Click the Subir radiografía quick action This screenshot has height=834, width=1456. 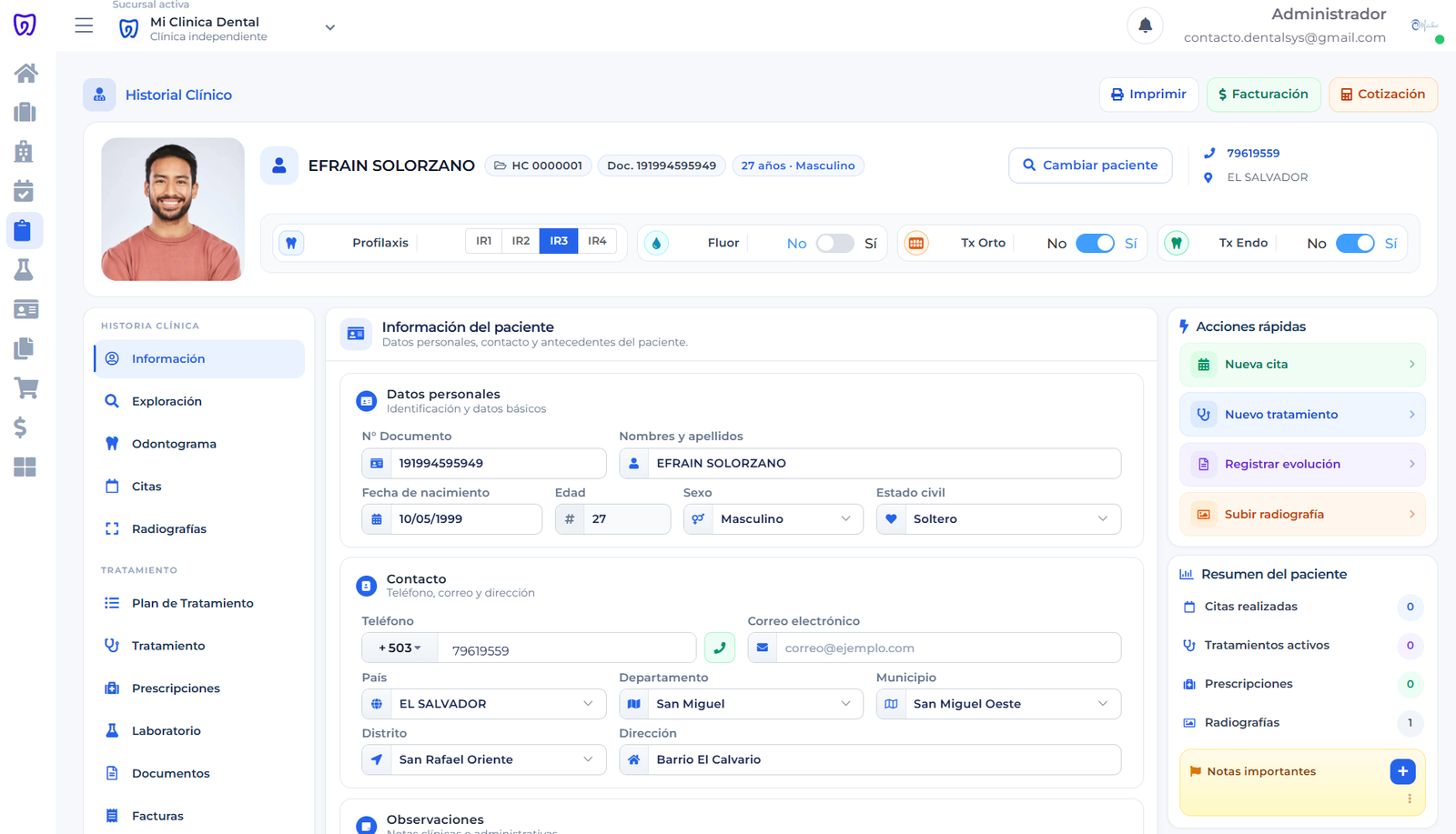(x=1302, y=514)
